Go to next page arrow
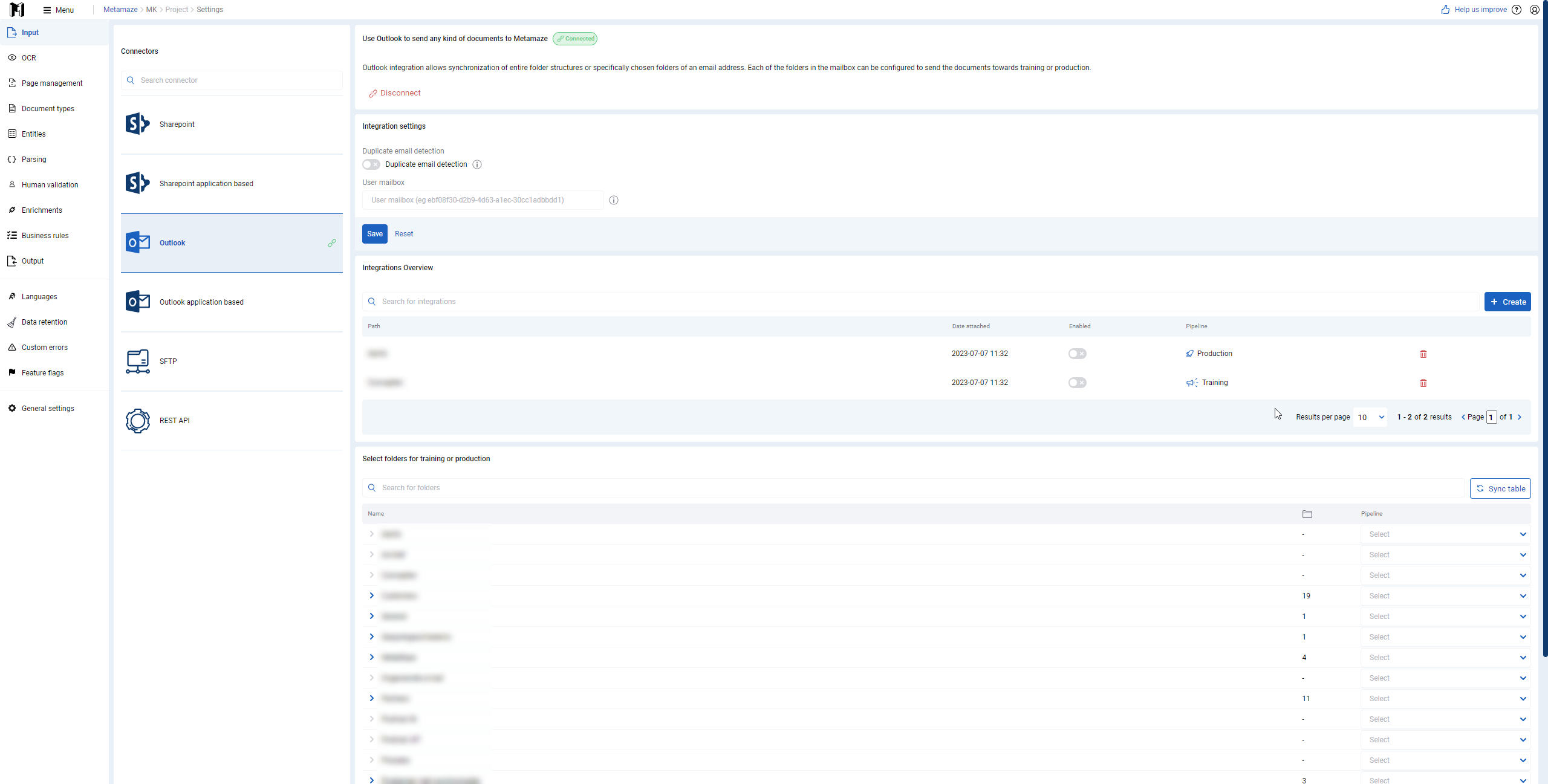Viewport: 1548px width, 784px height. pyautogui.click(x=1520, y=417)
